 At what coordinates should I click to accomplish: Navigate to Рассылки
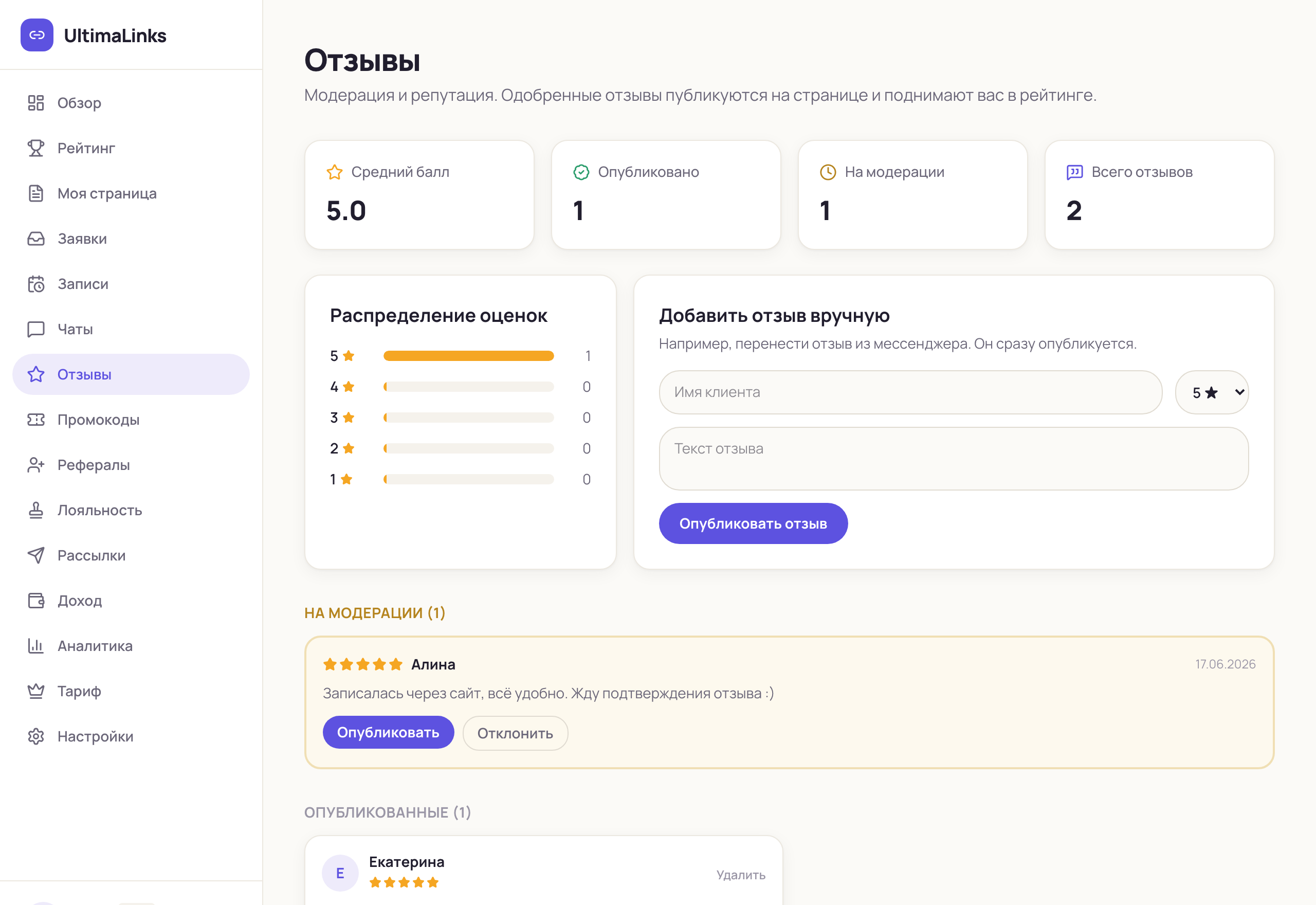point(131,555)
